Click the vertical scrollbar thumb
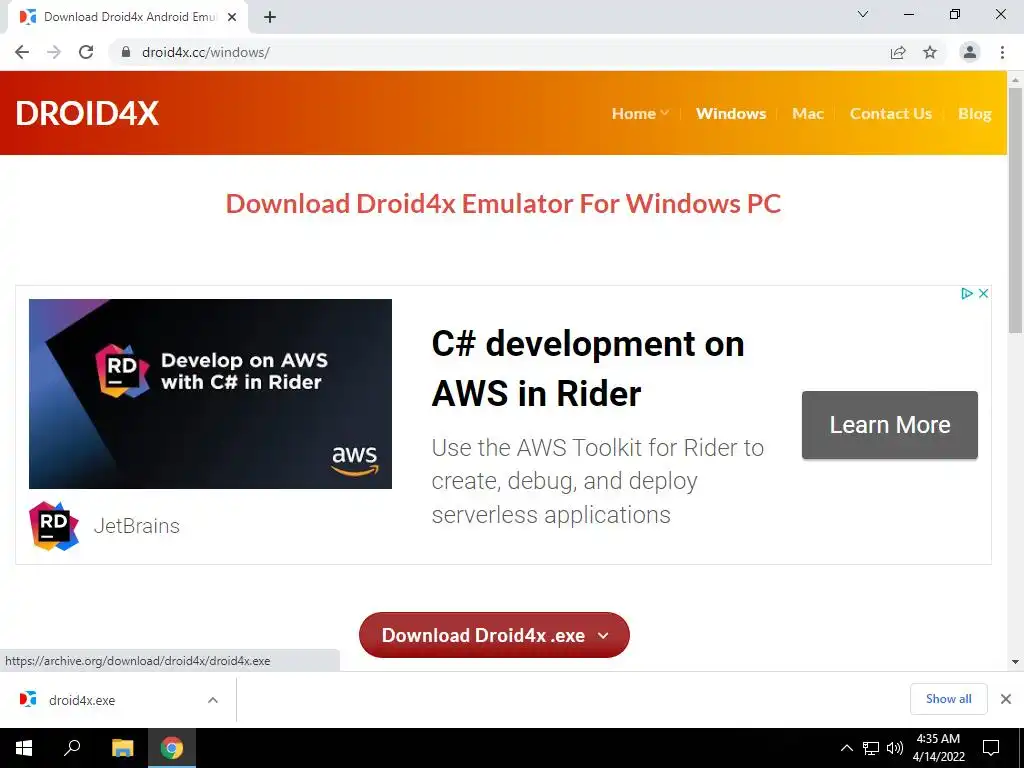Screen dimensions: 1024x768 [x=1015, y=210]
